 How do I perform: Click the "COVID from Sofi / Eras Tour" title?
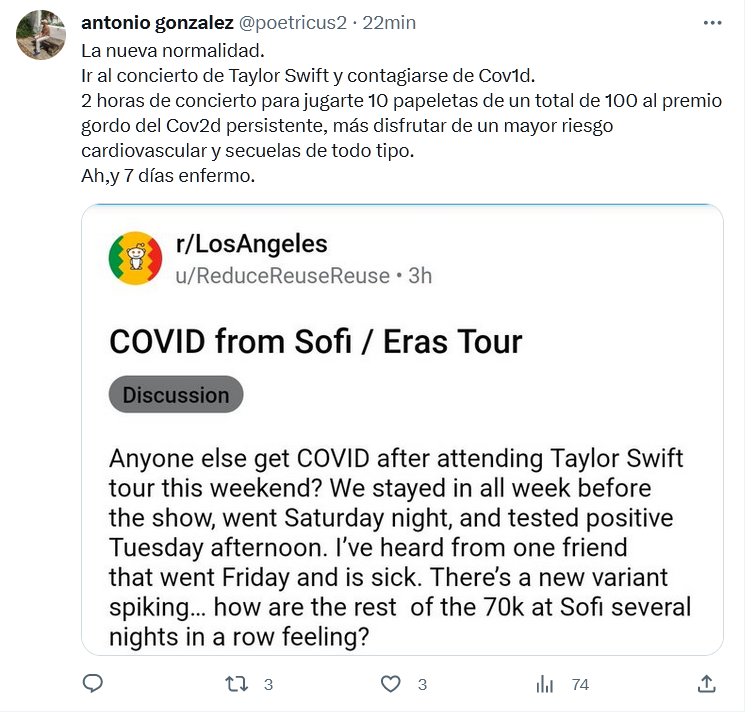315,341
